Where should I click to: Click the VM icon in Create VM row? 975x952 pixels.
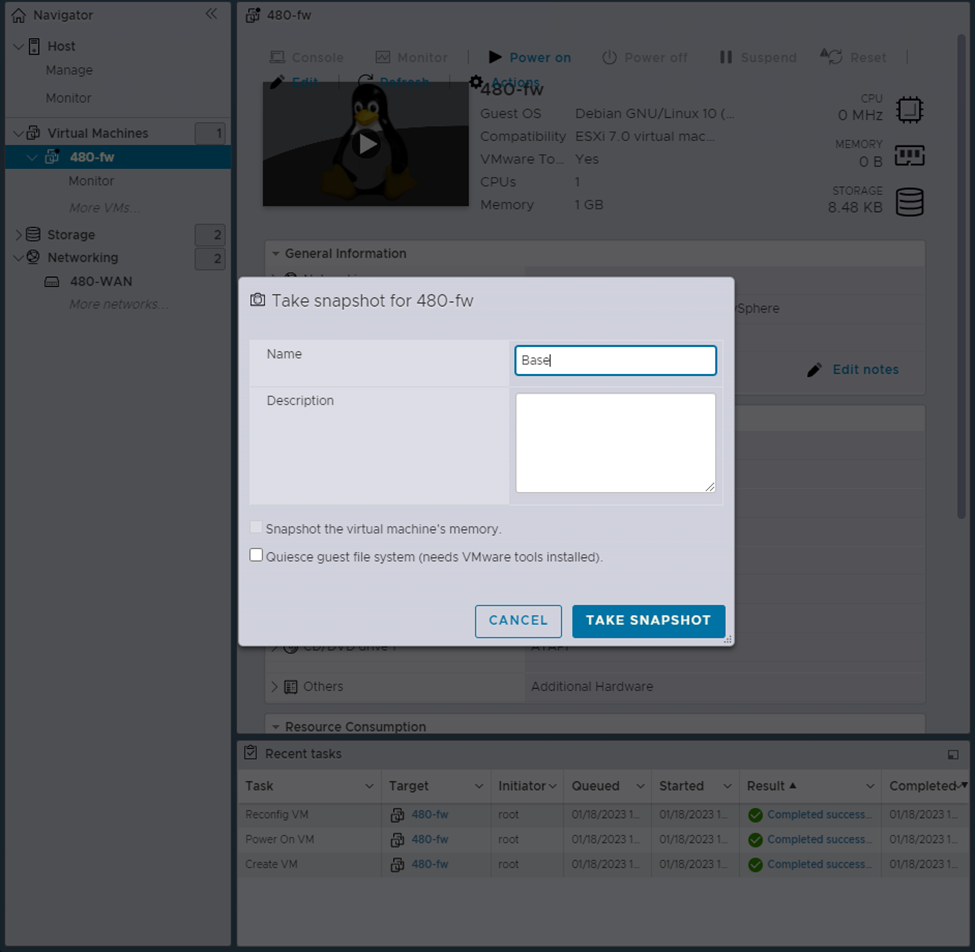coord(397,864)
